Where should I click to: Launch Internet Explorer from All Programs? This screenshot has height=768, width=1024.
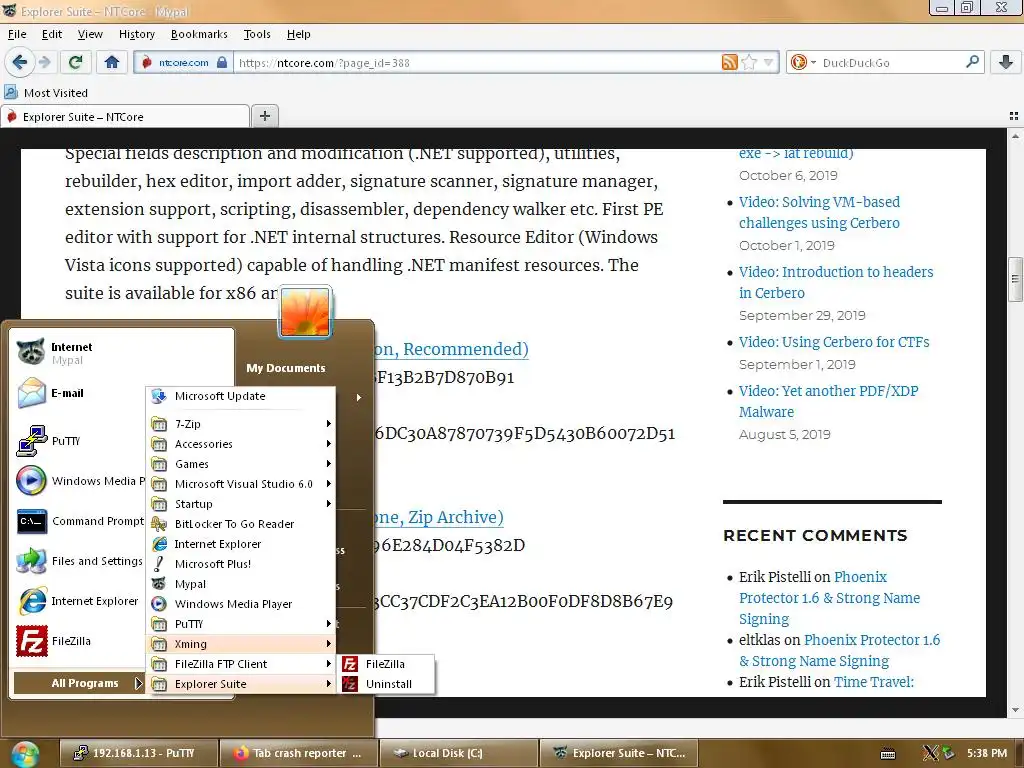pyautogui.click(x=240, y=544)
